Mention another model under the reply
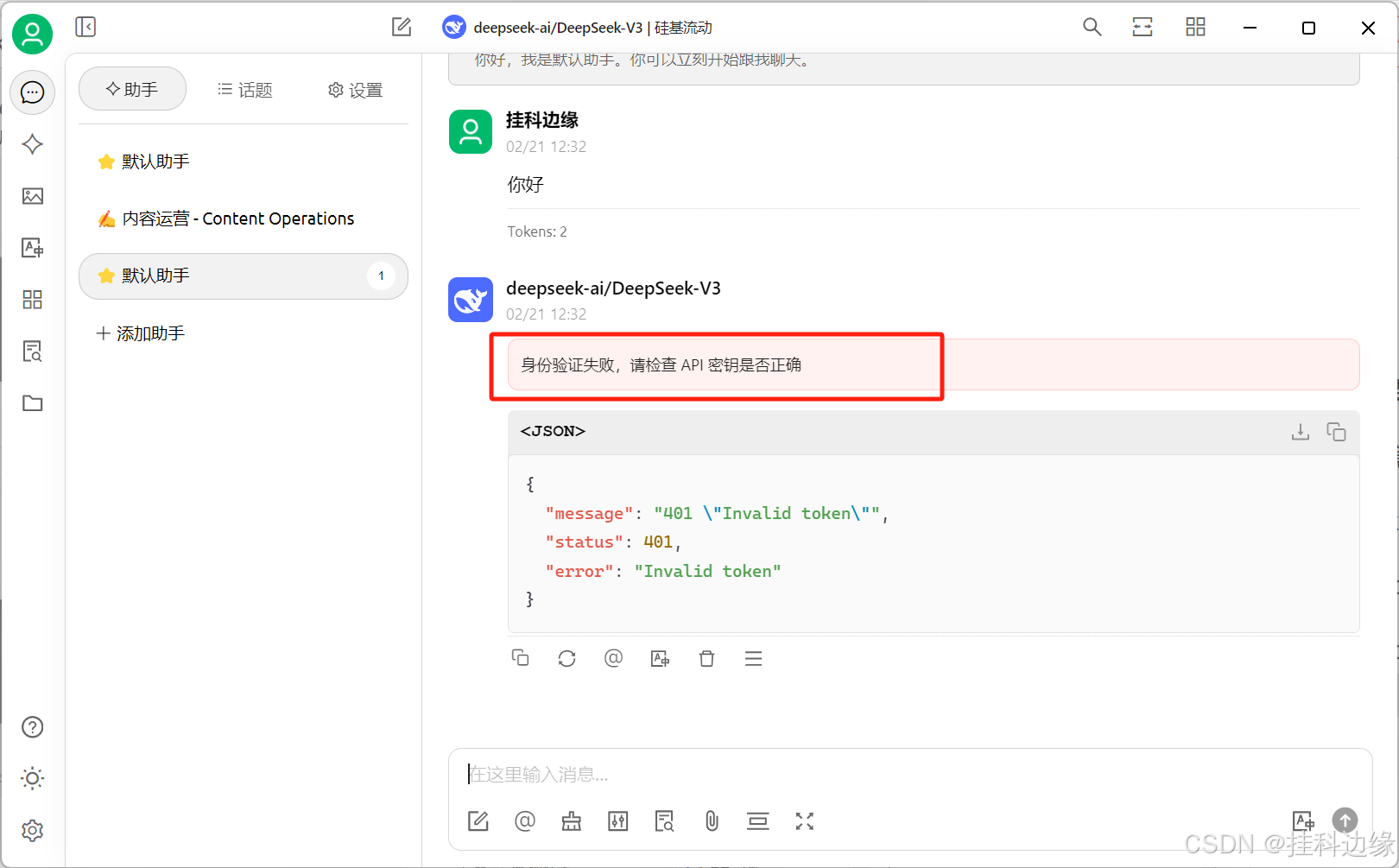The image size is (1399, 868). click(613, 658)
